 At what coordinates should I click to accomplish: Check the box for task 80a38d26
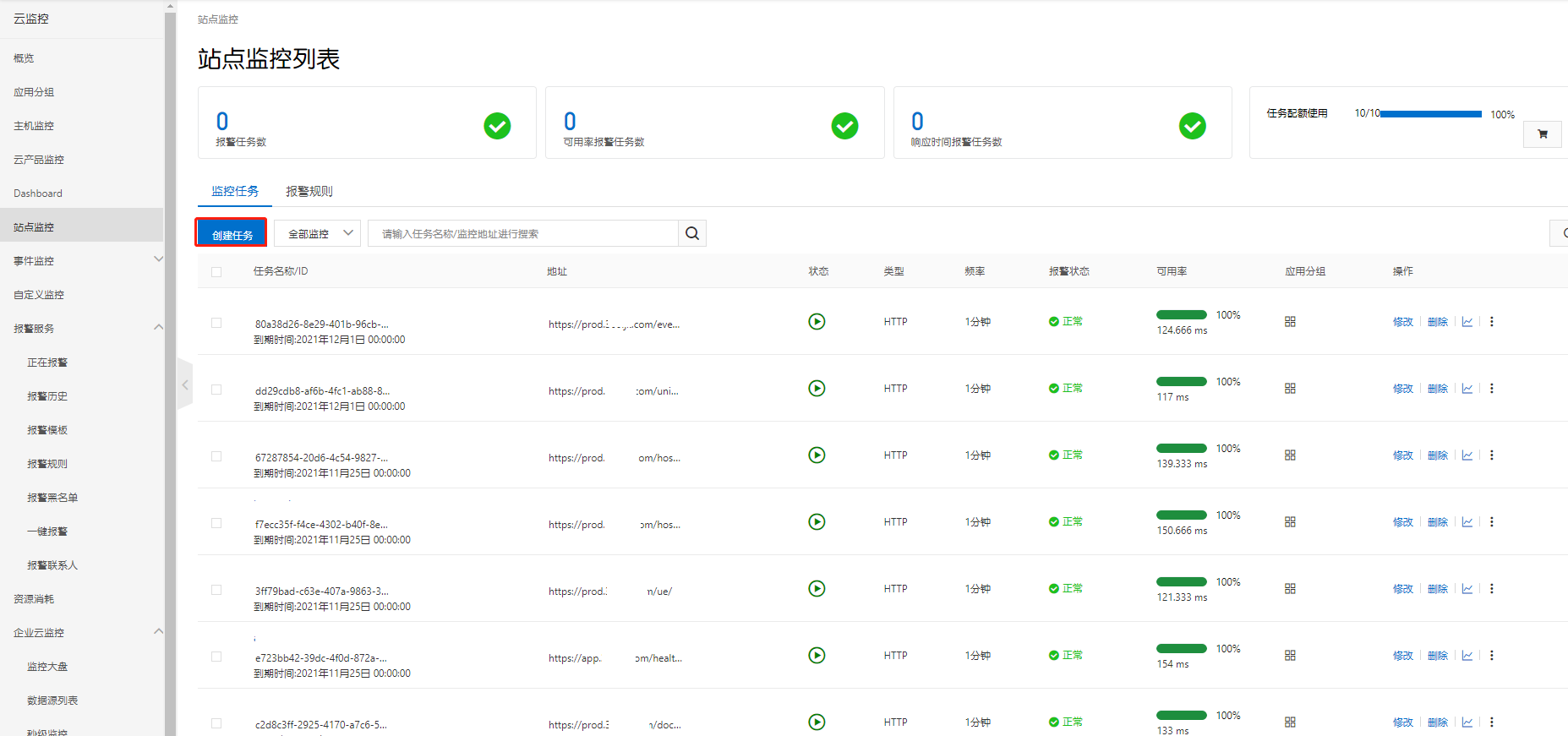(216, 323)
